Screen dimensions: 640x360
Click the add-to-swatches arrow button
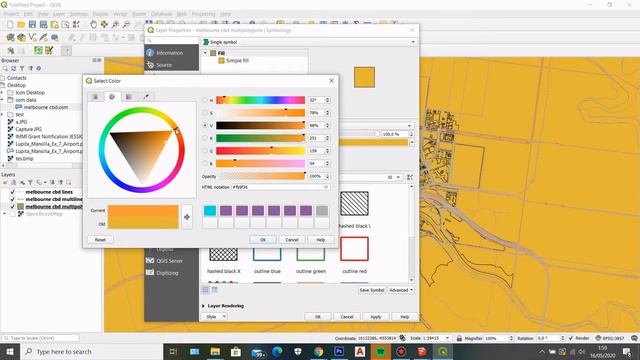pos(187,217)
